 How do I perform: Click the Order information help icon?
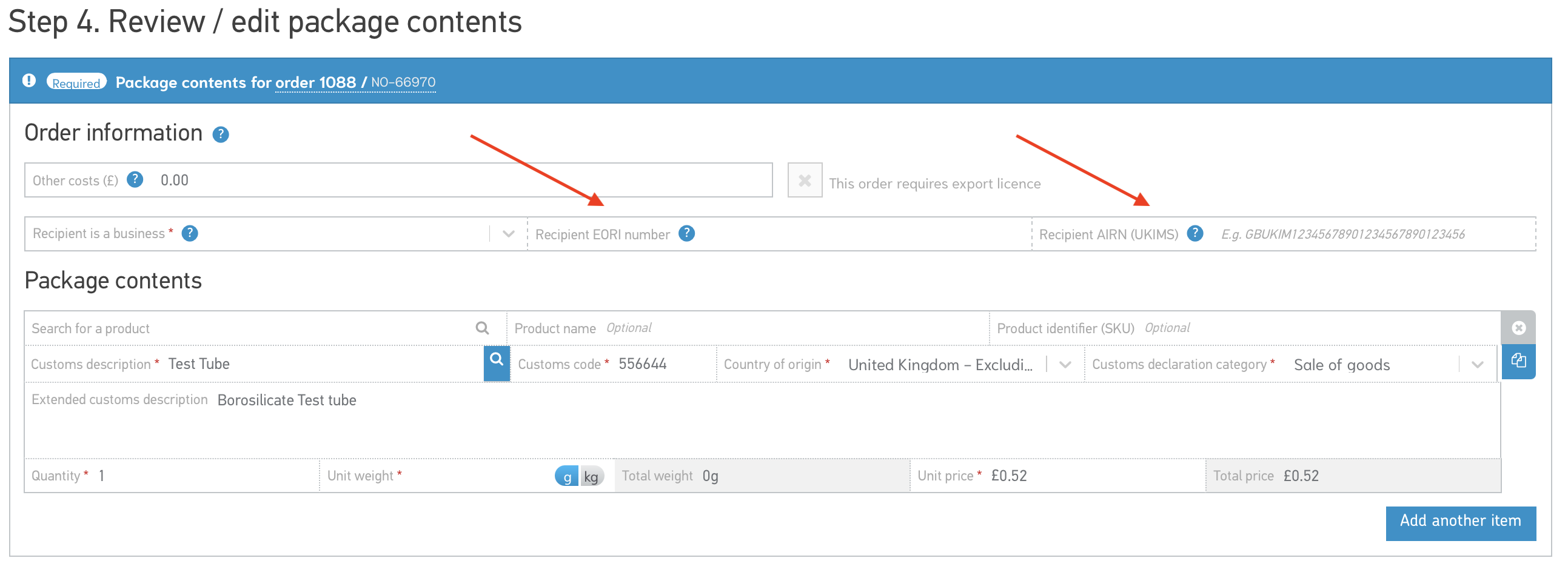click(220, 135)
